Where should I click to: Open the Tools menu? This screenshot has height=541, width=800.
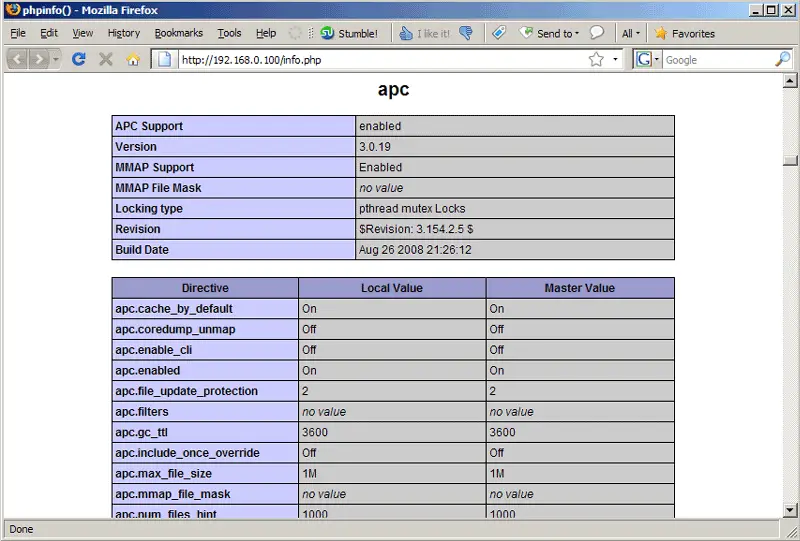click(229, 33)
